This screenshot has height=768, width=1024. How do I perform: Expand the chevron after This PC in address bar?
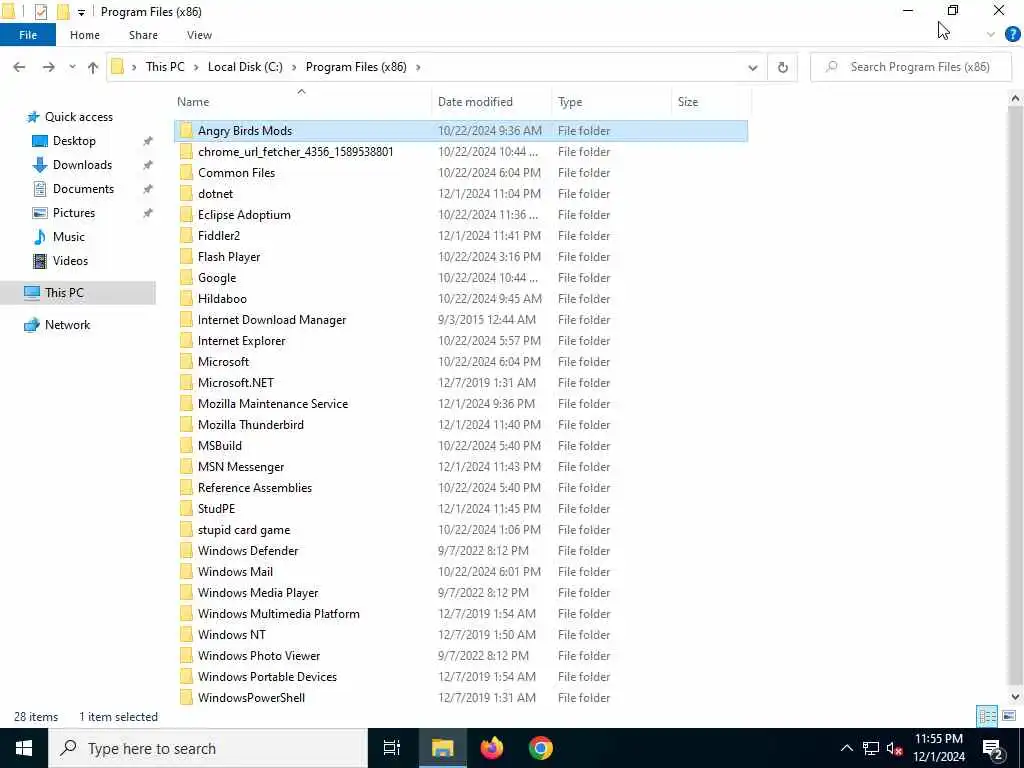196,67
